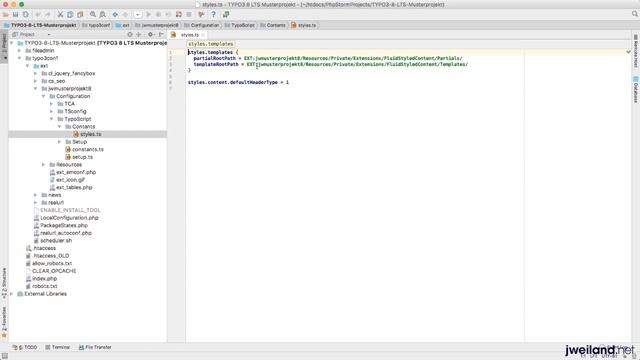Collapse the TYPO3-8-LTS-Musterprojekt root node
The height and width of the screenshot is (360, 640).
[12, 43]
